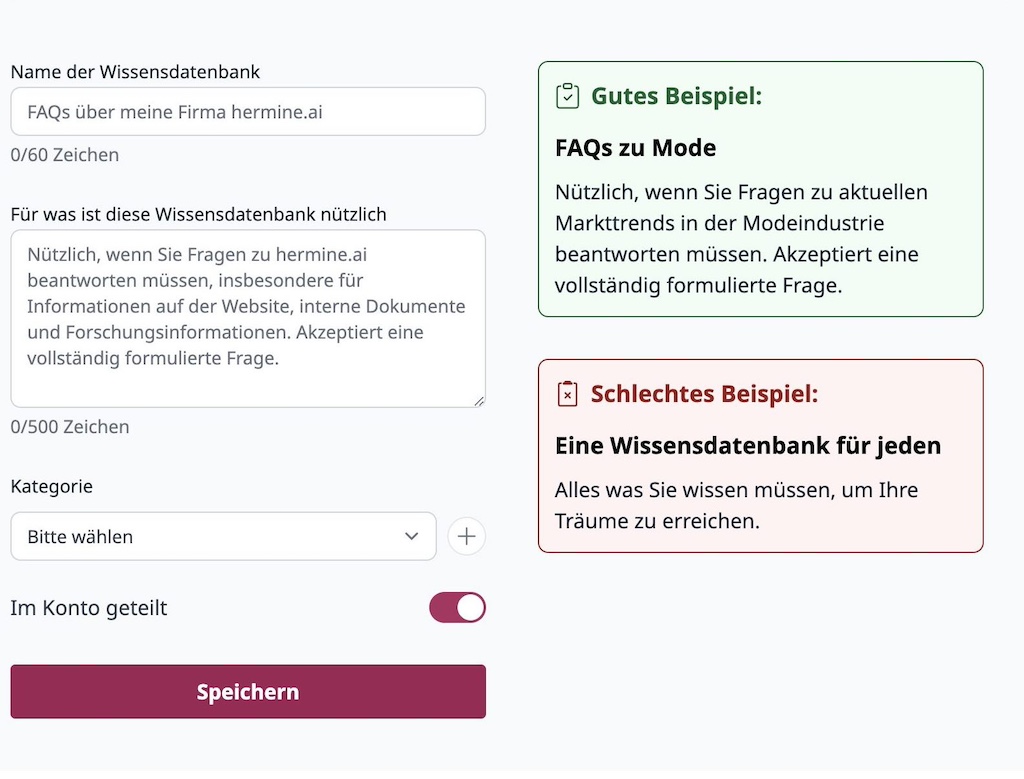Turn the shared-in-account setting on again
The width and height of the screenshot is (1024, 779).
click(457, 607)
